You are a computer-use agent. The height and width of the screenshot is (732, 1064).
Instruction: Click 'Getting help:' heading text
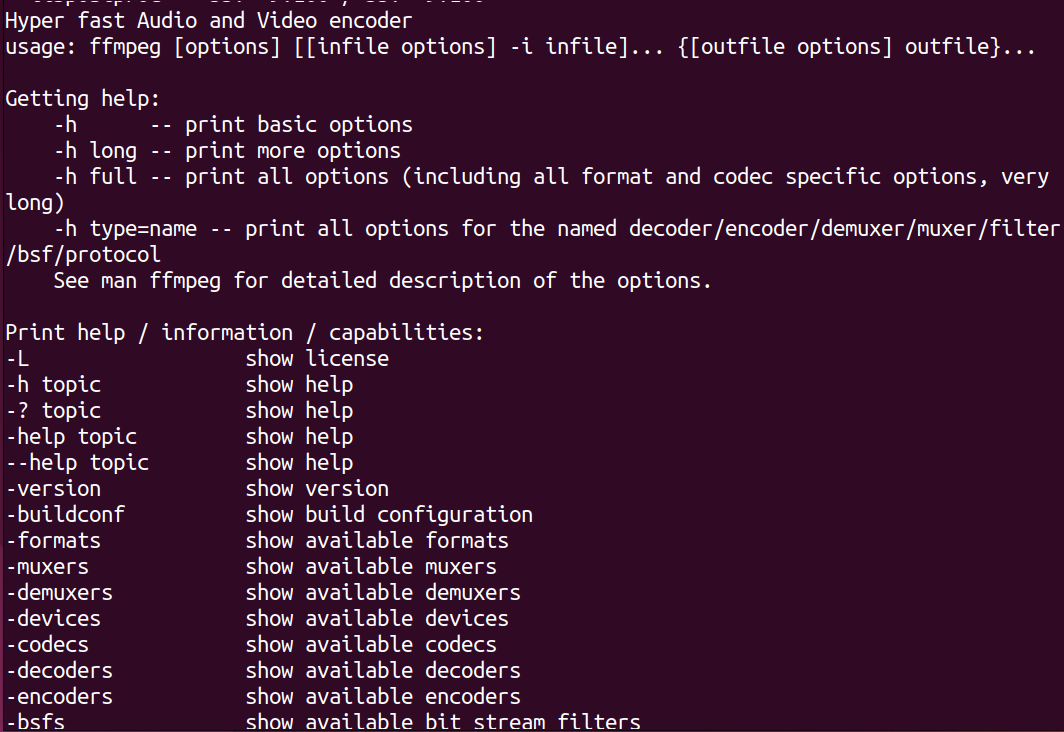(x=83, y=99)
